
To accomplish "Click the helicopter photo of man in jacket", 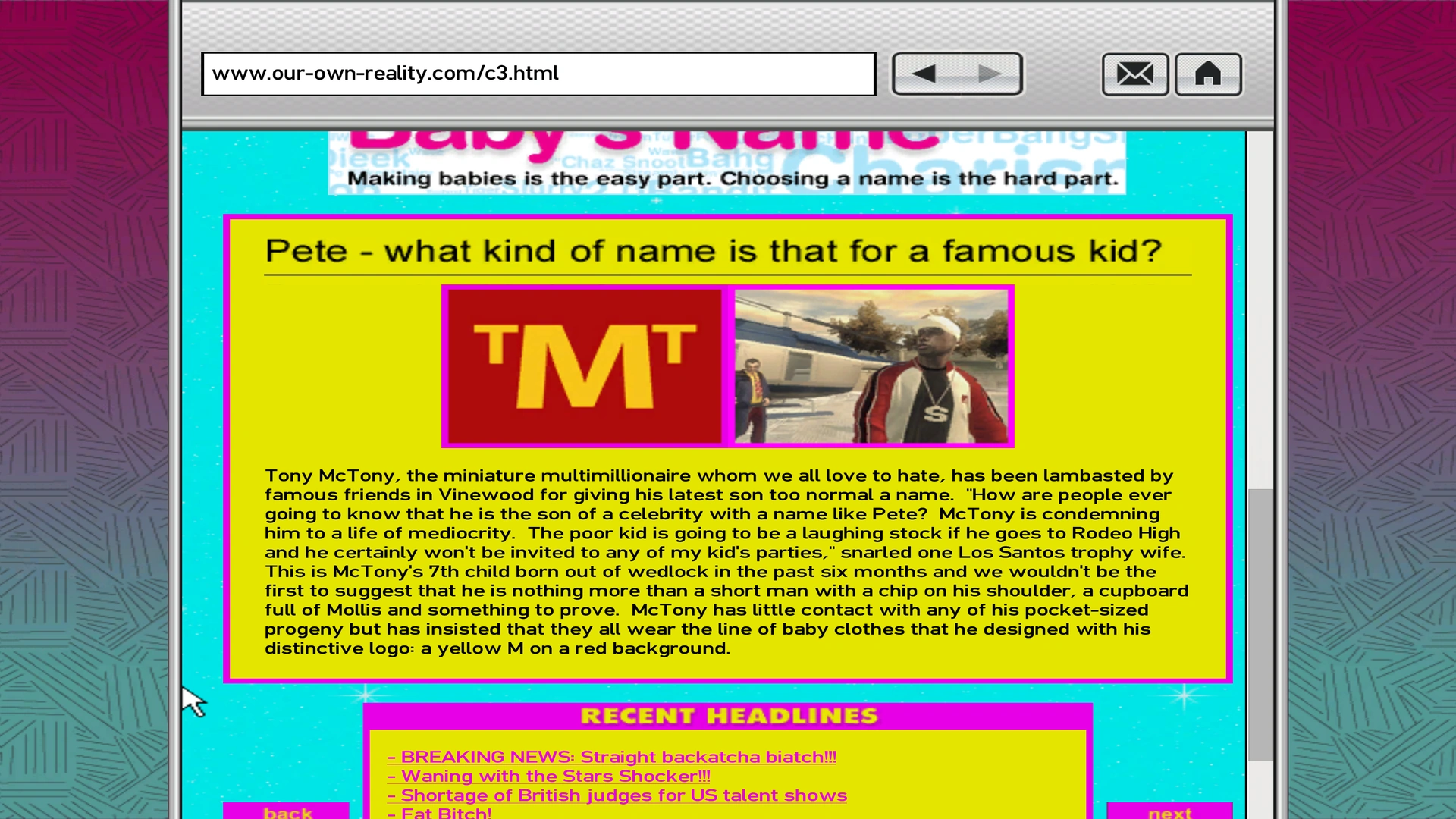I will tap(871, 366).
